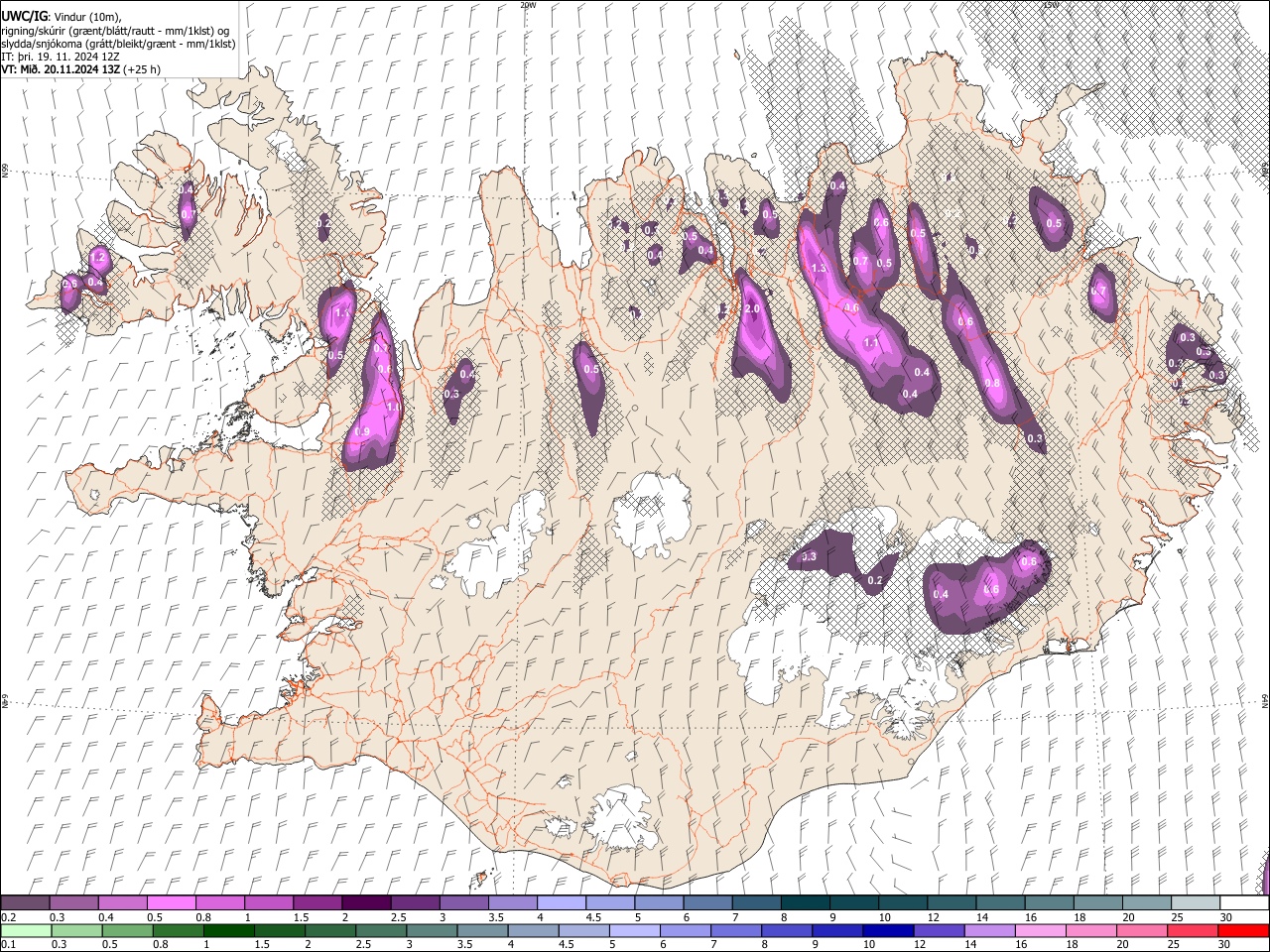
Task: Select the '1.3' snowfall value on the map
Action: pyautogui.click(x=819, y=268)
